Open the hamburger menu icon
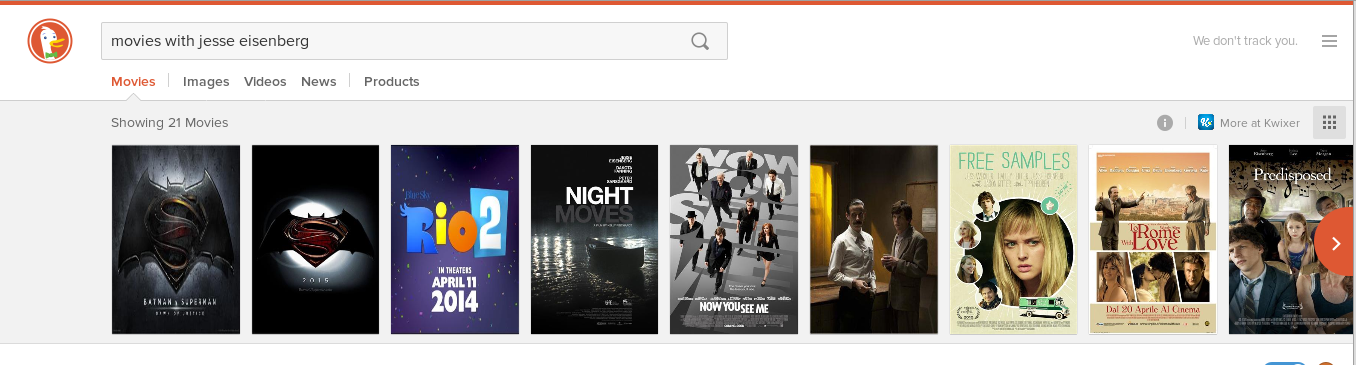Screen dimensions: 1356x365 coord(1329,41)
